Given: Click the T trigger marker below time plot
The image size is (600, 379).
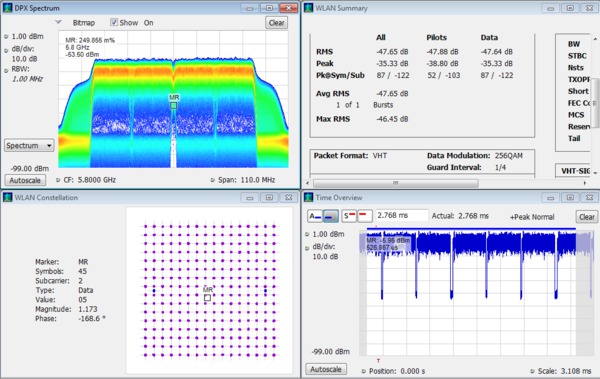Looking at the screenshot, I should point(378,361).
